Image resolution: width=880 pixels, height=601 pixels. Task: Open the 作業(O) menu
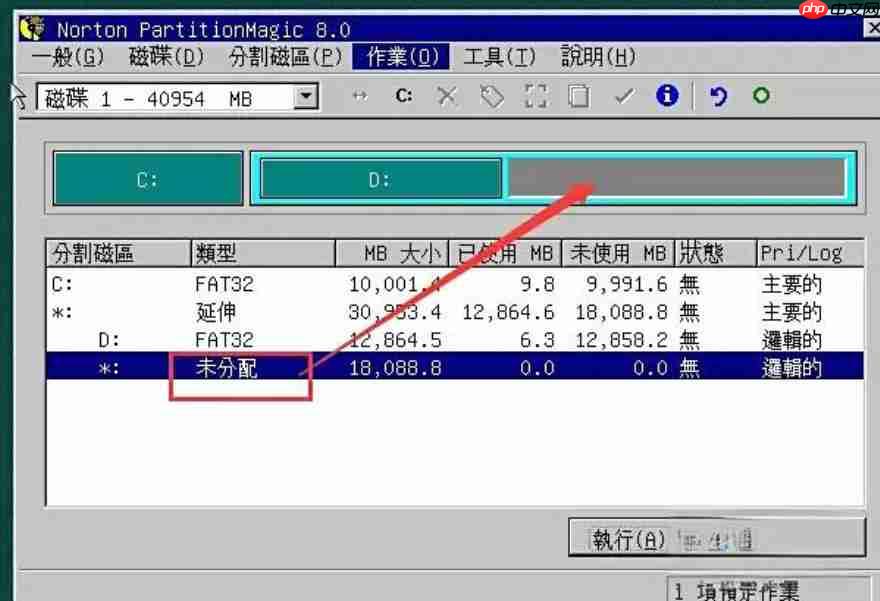[x=400, y=57]
